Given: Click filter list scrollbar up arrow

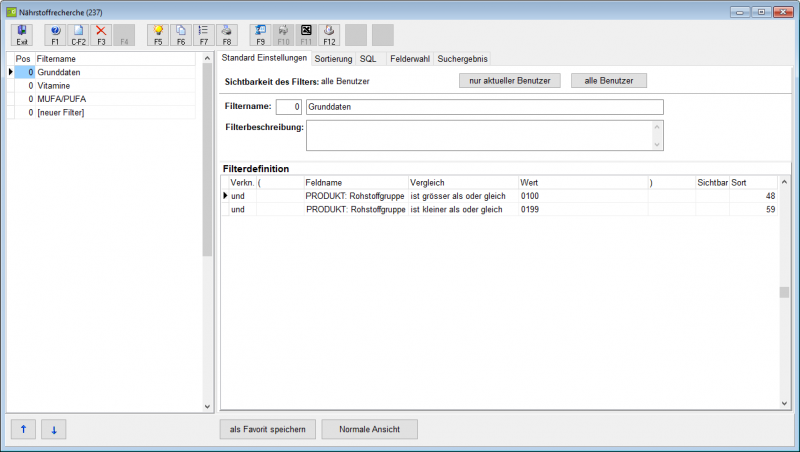Looking at the screenshot, I should point(207,58).
